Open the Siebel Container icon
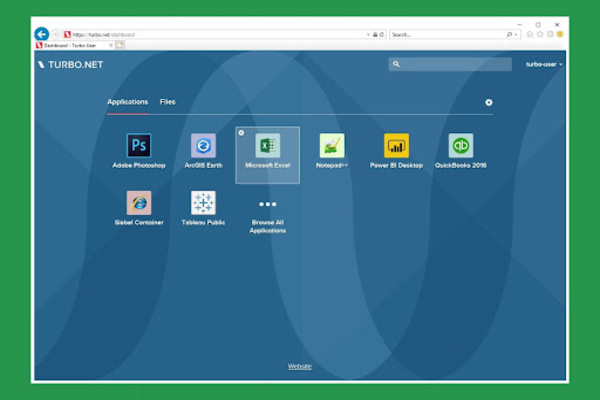 [x=139, y=203]
